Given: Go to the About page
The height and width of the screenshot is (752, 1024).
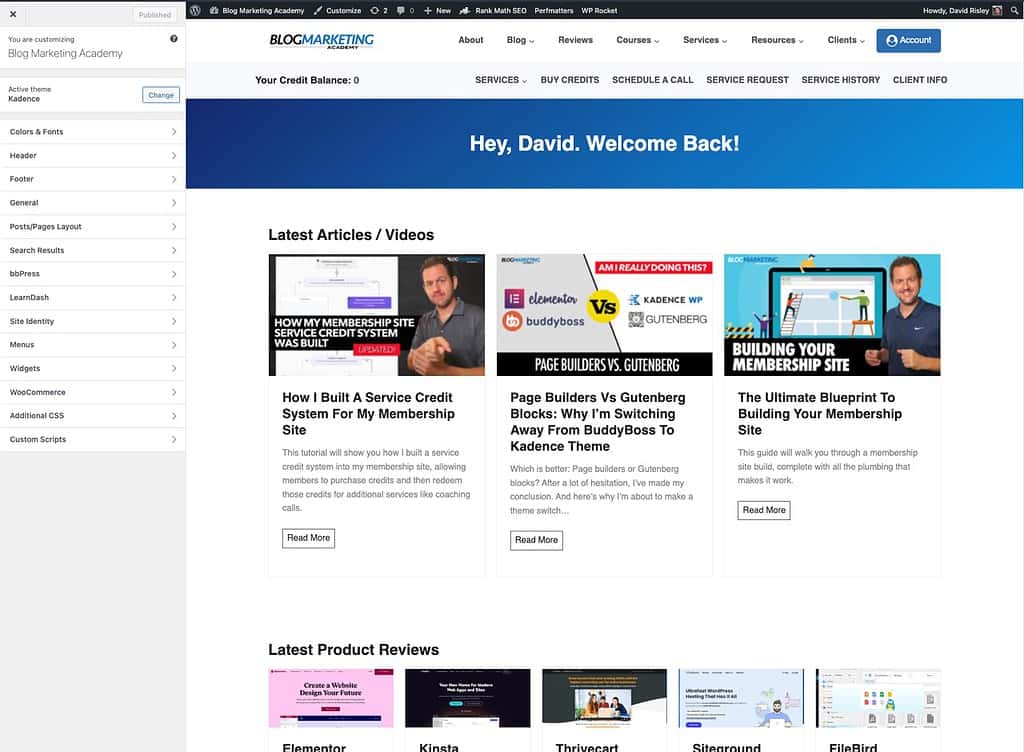Looking at the screenshot, I should click(471, 40).
